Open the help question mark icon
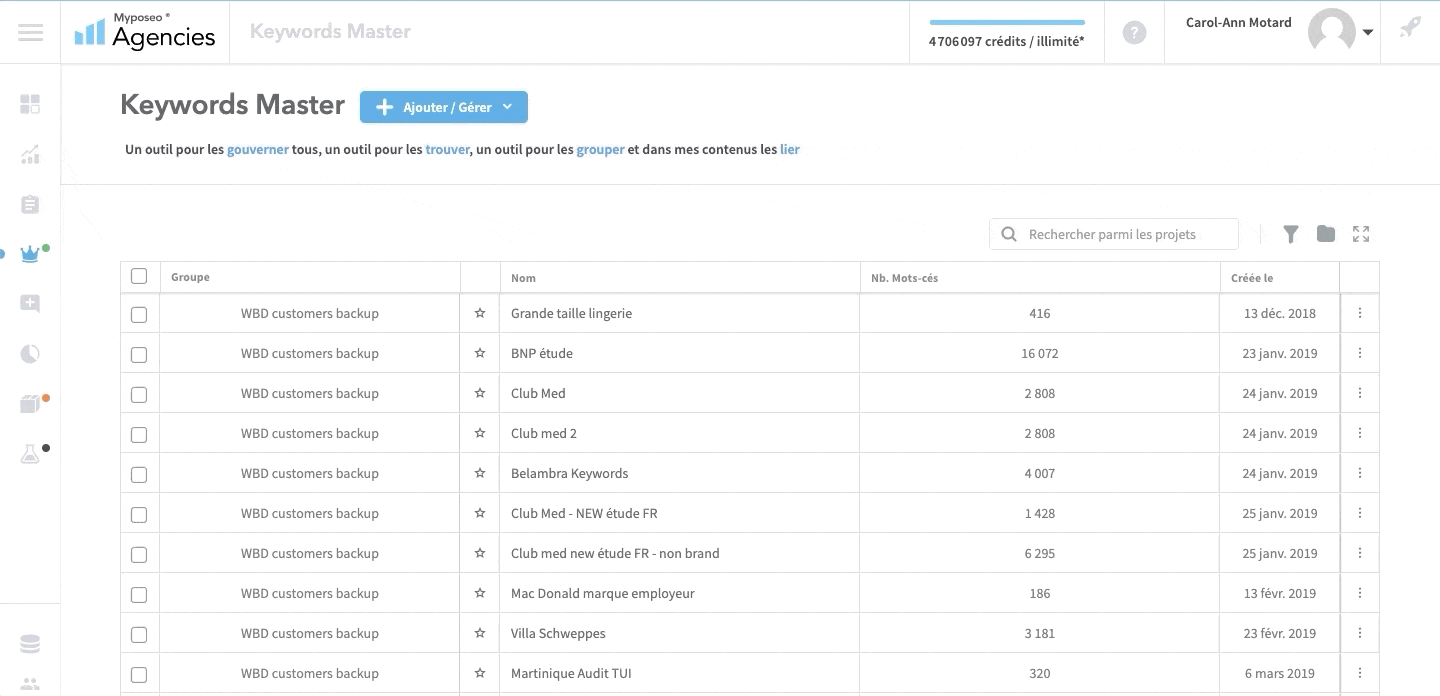 [1134, 32]
